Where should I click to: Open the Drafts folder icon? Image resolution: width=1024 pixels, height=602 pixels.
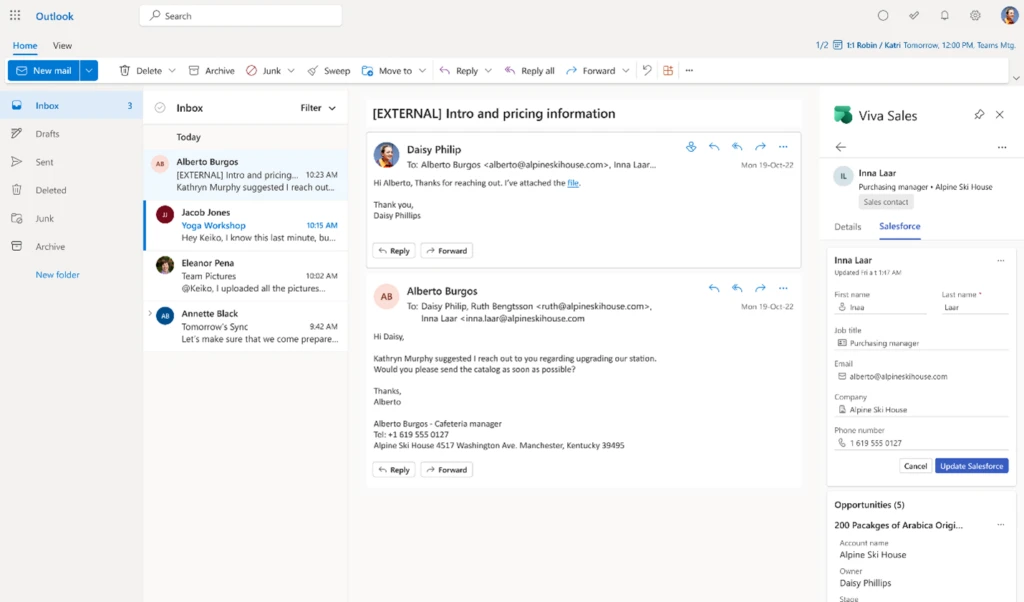[18, 134]
